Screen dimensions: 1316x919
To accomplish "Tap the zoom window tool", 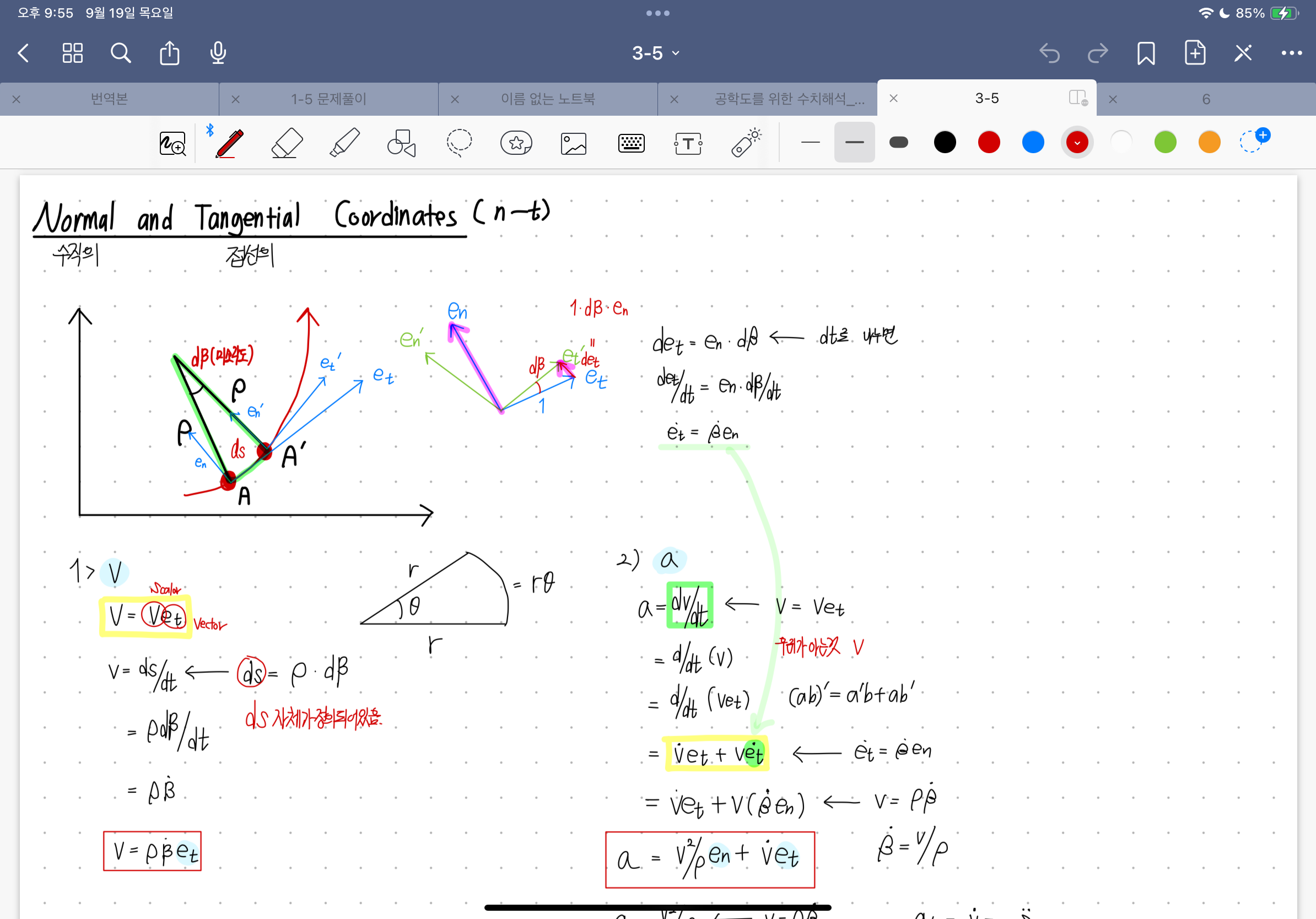I will (172, 143).
